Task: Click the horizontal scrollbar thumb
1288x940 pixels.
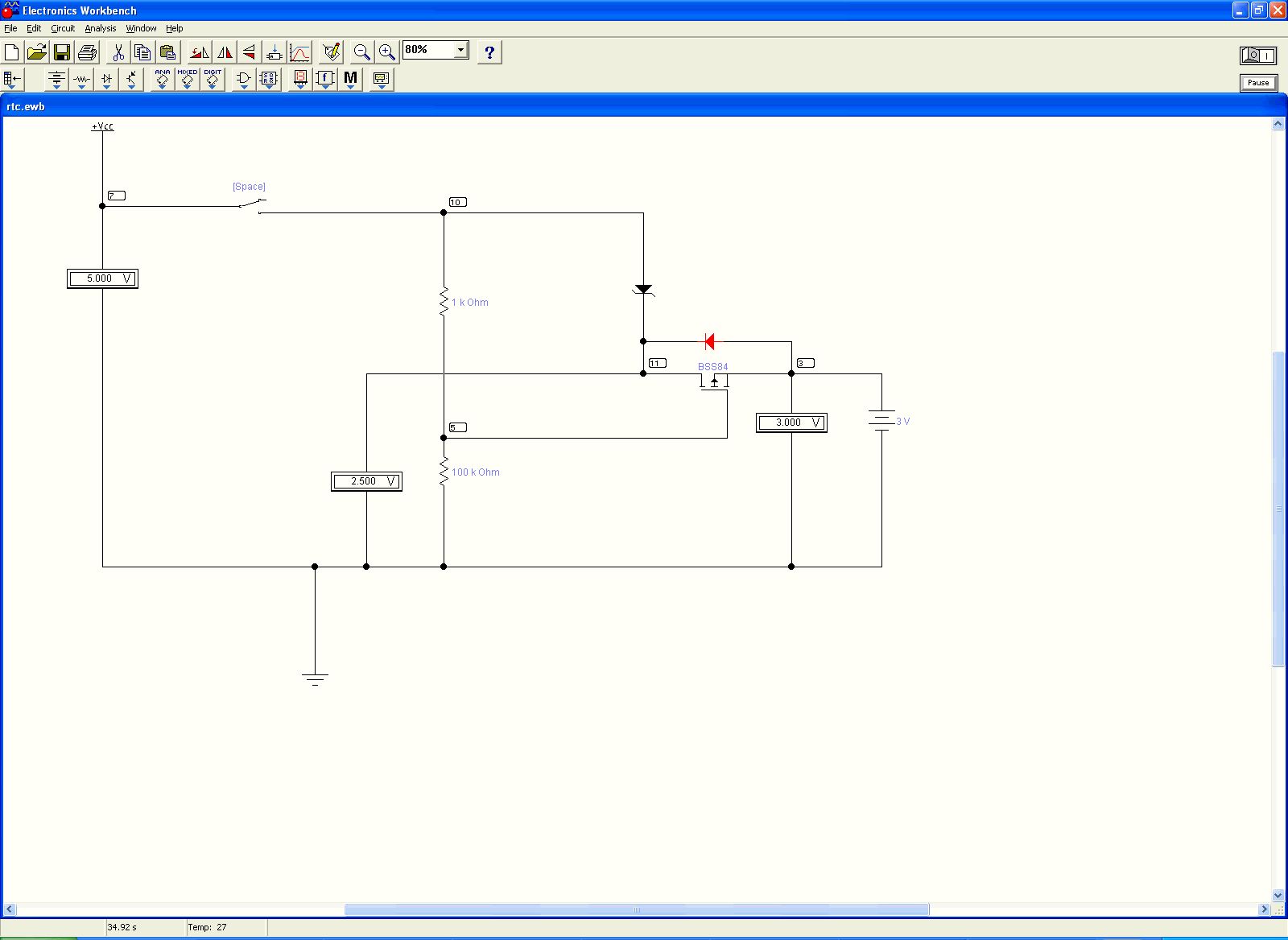Action: point(636,909)
